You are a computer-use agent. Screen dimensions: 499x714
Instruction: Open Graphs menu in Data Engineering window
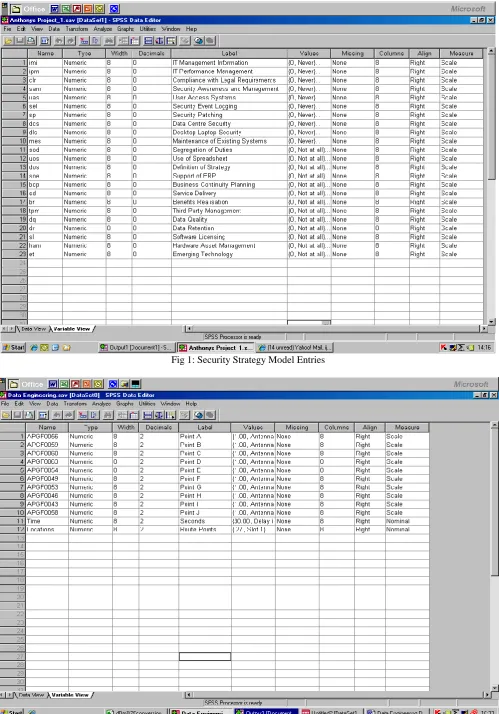pos(125,403)
